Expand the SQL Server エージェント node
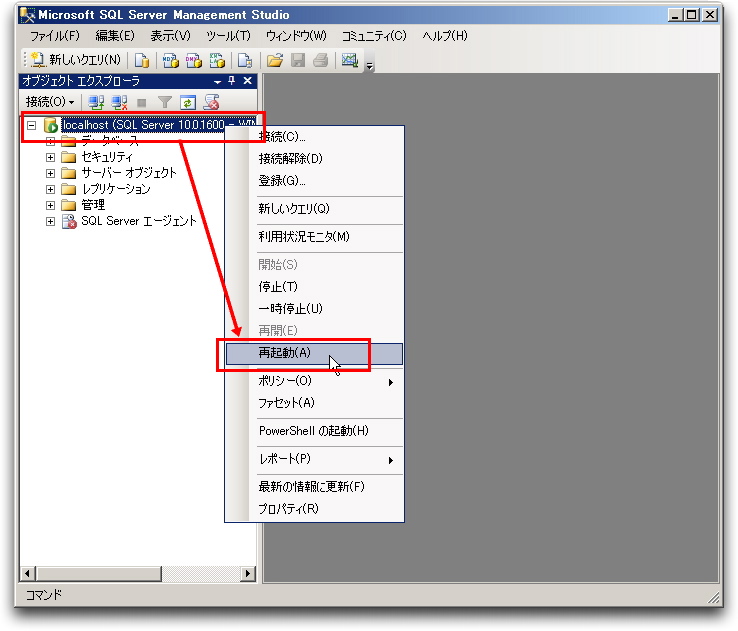 (50, 221)
